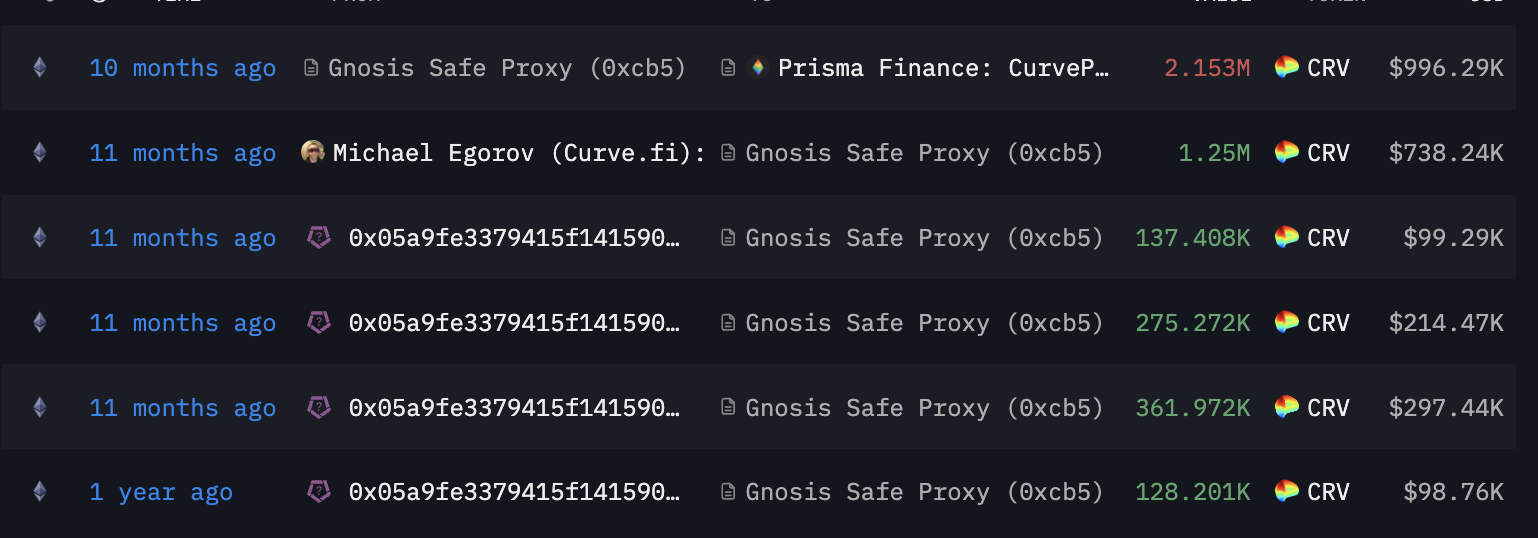This screenshot has height=538, width=1538.
Task: Open the '1 year ago' transaction link
Action: pyautogui.click(x=161, y=492)
